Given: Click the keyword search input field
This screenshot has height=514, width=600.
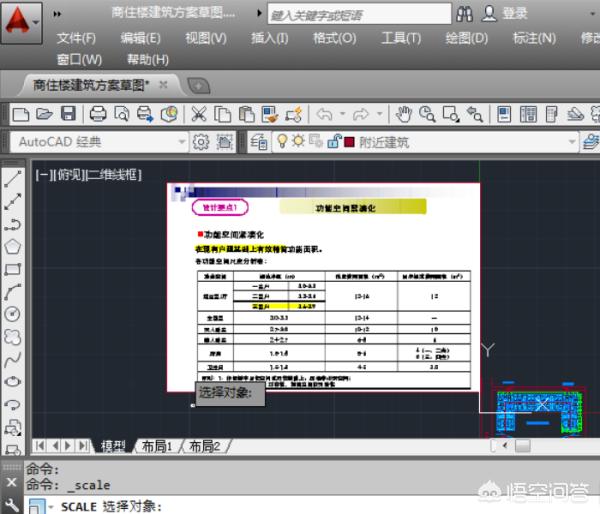Looking at the screenshot, I should coord(359,14).
